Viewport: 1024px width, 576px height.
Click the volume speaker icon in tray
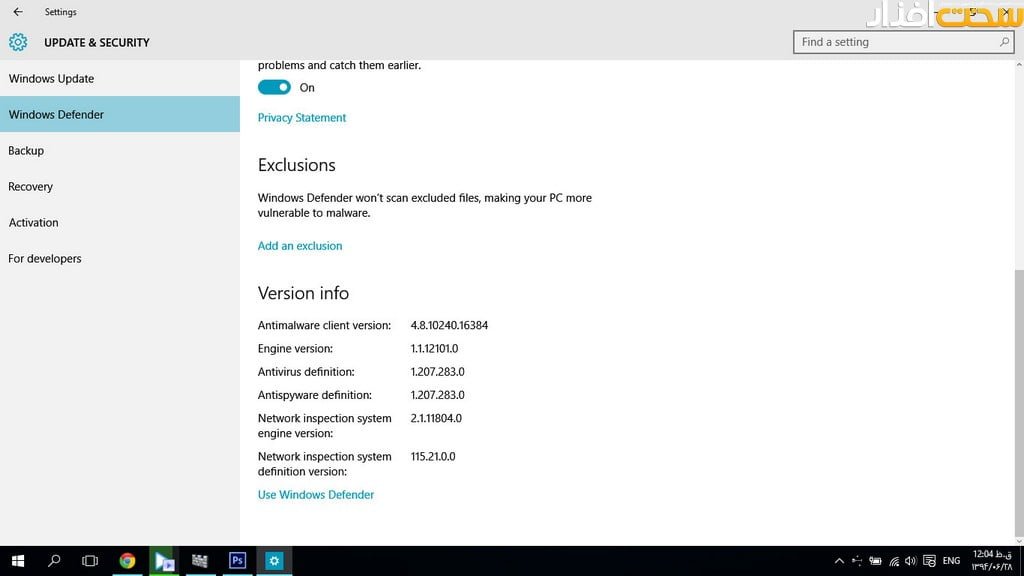(910, 561)
